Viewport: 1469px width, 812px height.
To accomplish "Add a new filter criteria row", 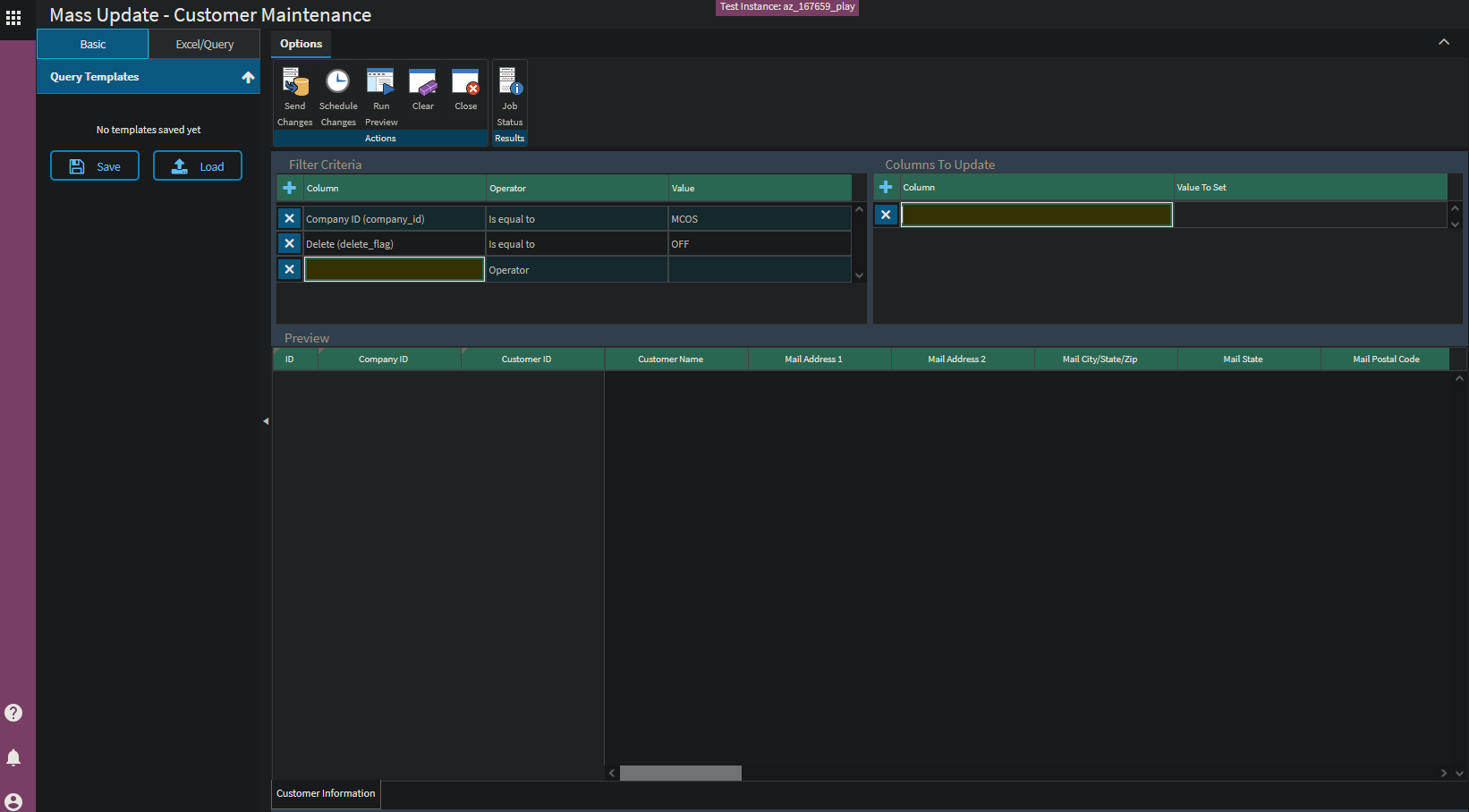I will (290, 188).
